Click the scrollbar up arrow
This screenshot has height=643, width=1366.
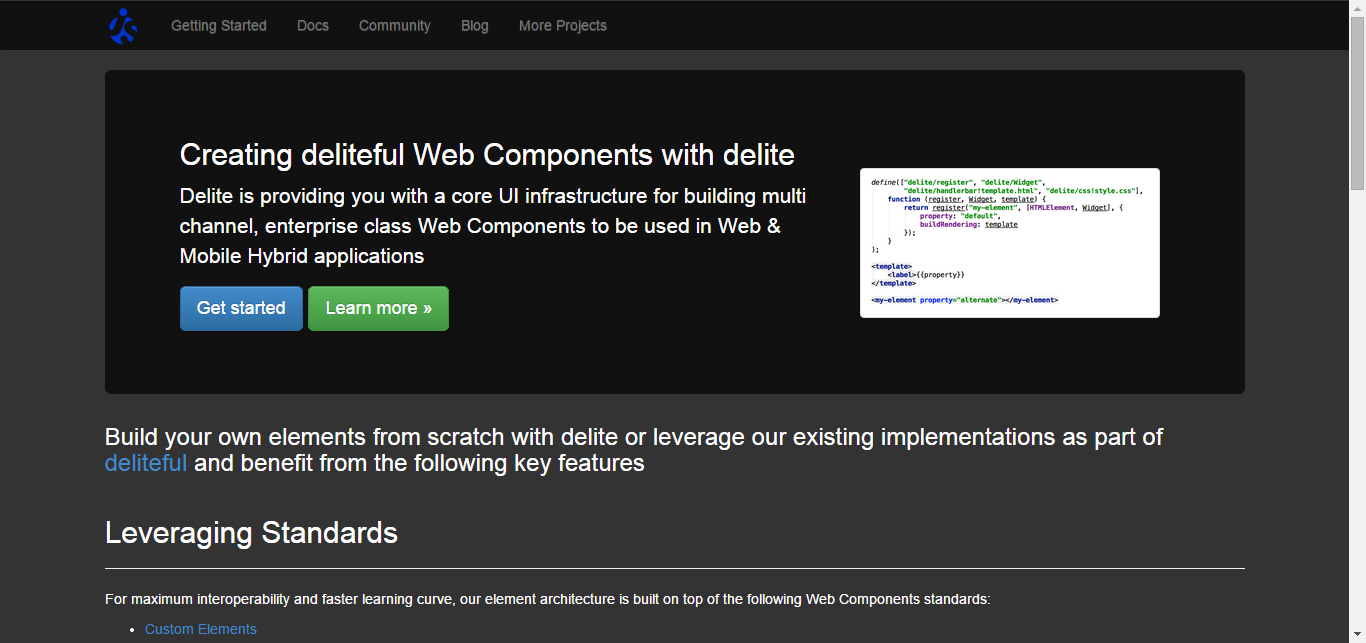(x=1357, y=7)
